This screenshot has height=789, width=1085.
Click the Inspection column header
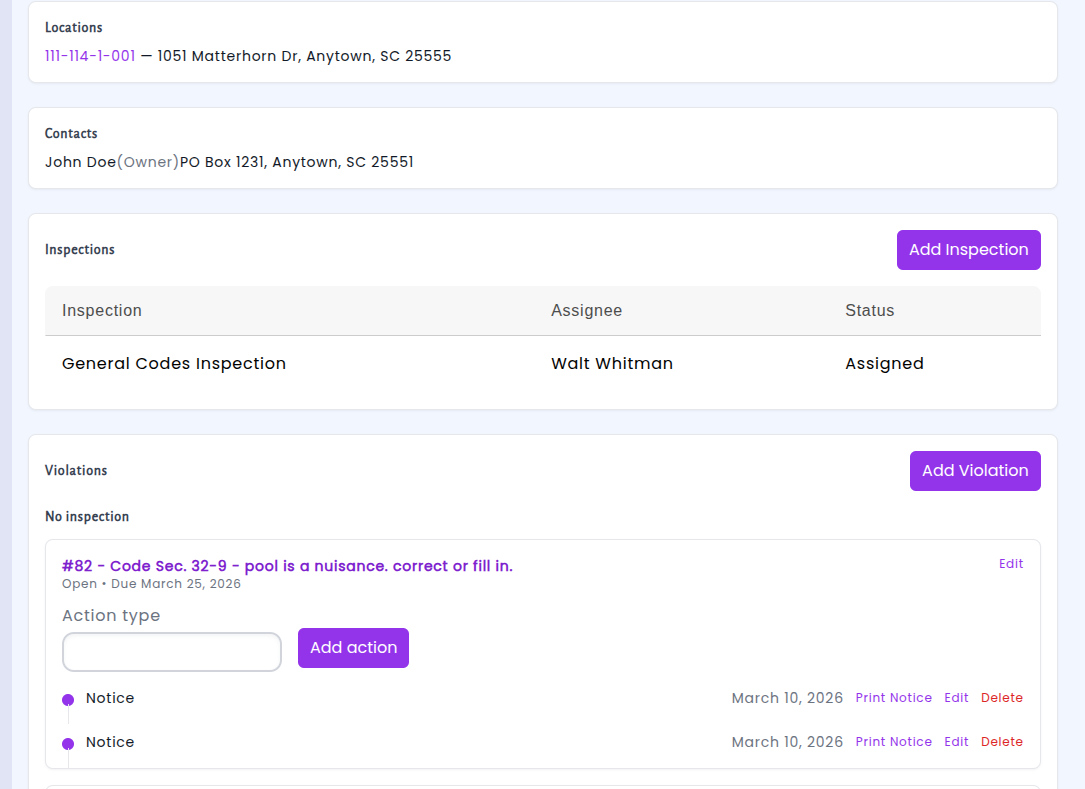102,311
